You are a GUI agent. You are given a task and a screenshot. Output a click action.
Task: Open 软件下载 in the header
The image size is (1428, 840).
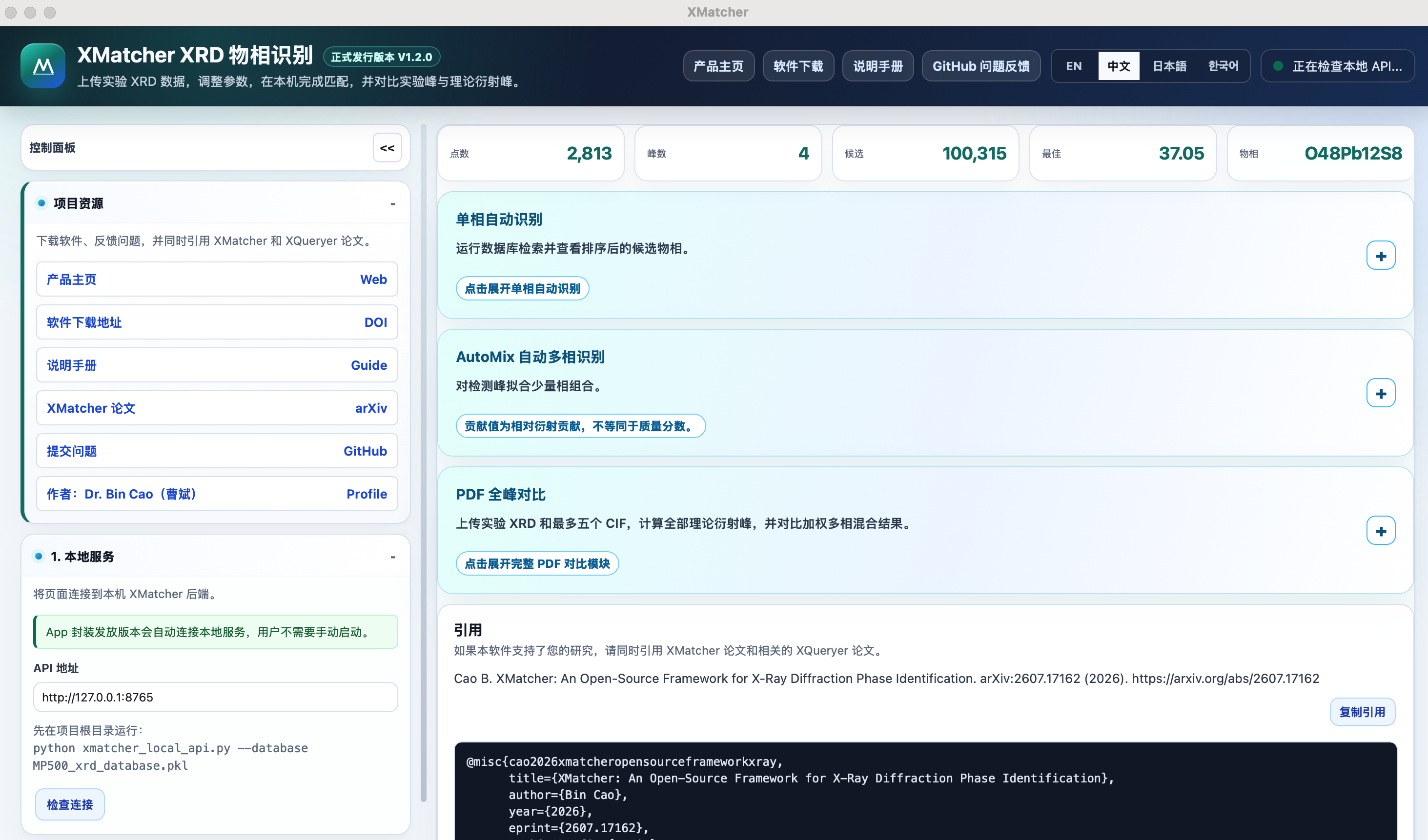click(x=798, y=66)
